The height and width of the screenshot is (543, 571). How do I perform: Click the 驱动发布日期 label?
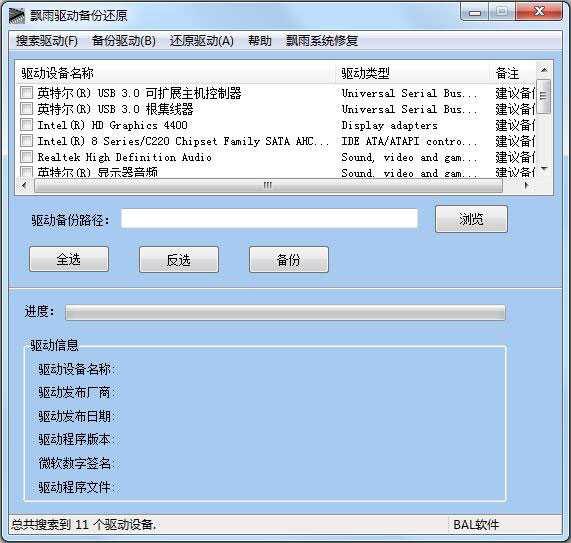(77, 416)
